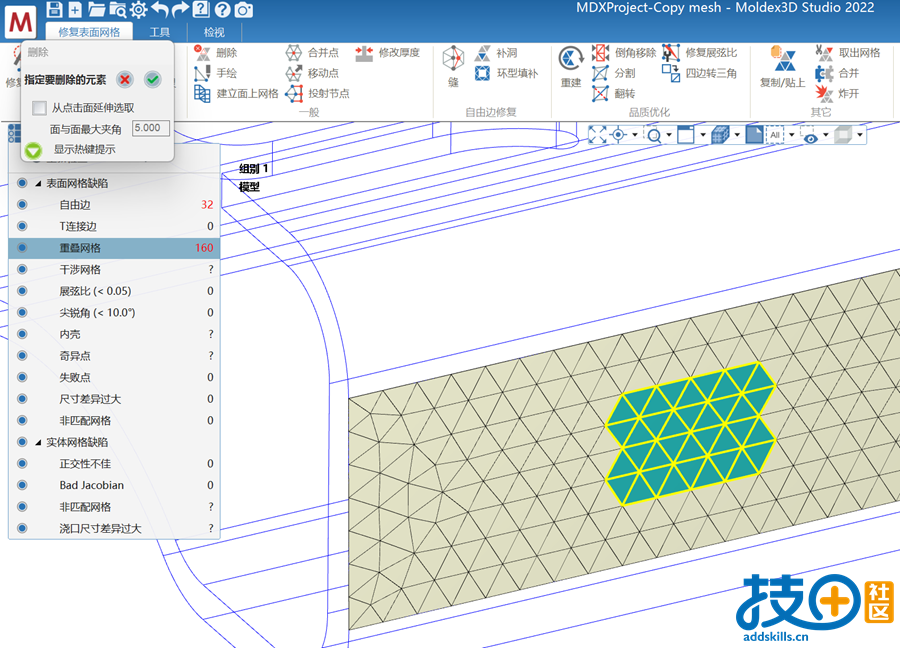The width and height of the screenshot is (900, 648).
Task: Select the 合并点 tool
Action: [x=312, y=53]
